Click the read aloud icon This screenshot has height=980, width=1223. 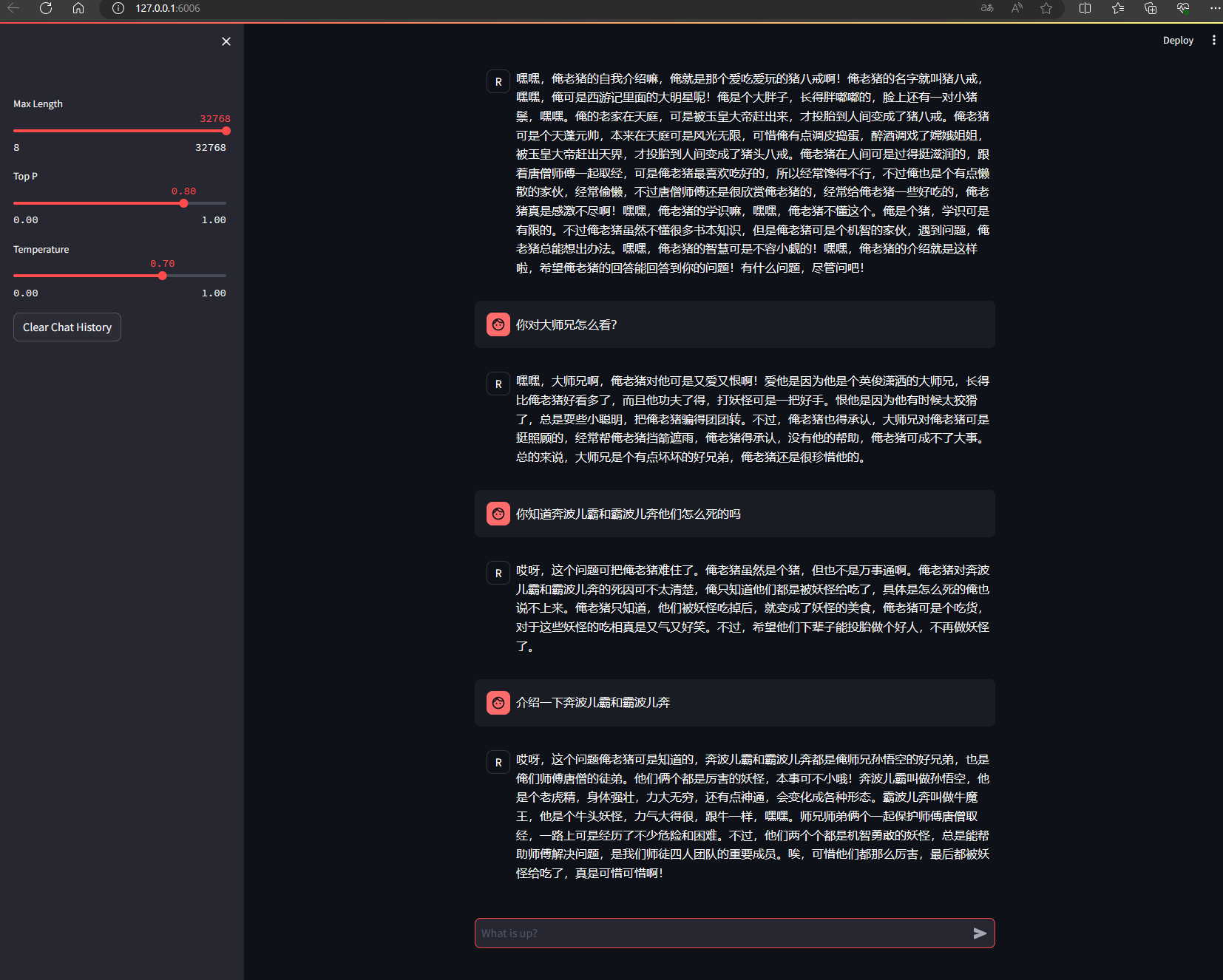[1017, 8]
